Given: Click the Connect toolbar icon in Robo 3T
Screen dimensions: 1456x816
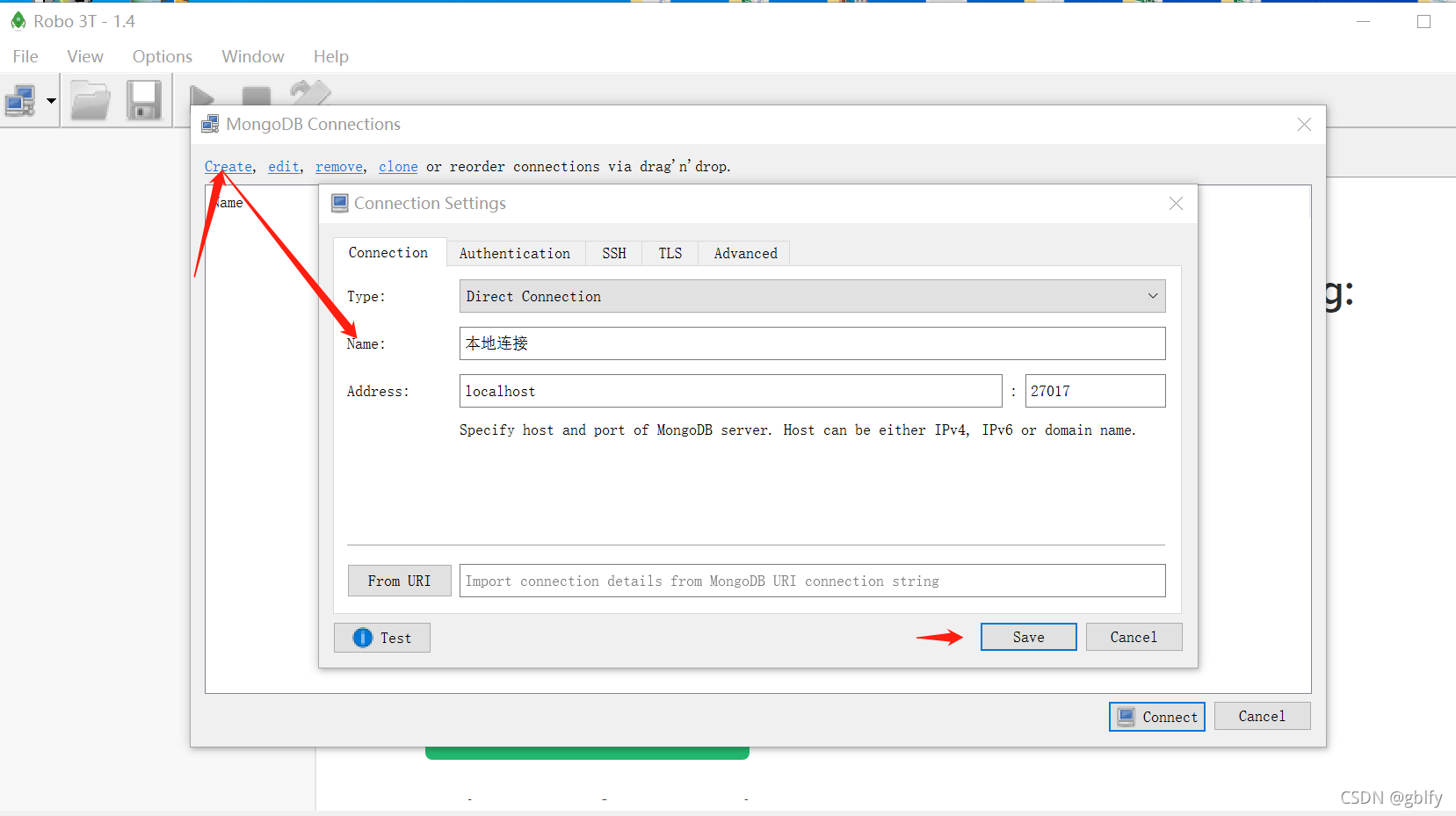Looking at the screenshot, I should [x=20, y=101].
